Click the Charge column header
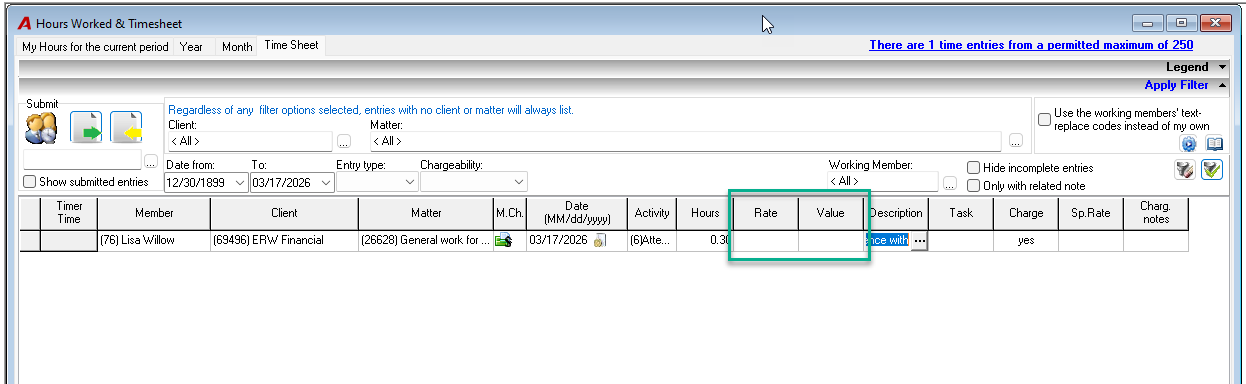Image resolution: width=1246 pixels, height=384 pixels. pos(1026,213)
